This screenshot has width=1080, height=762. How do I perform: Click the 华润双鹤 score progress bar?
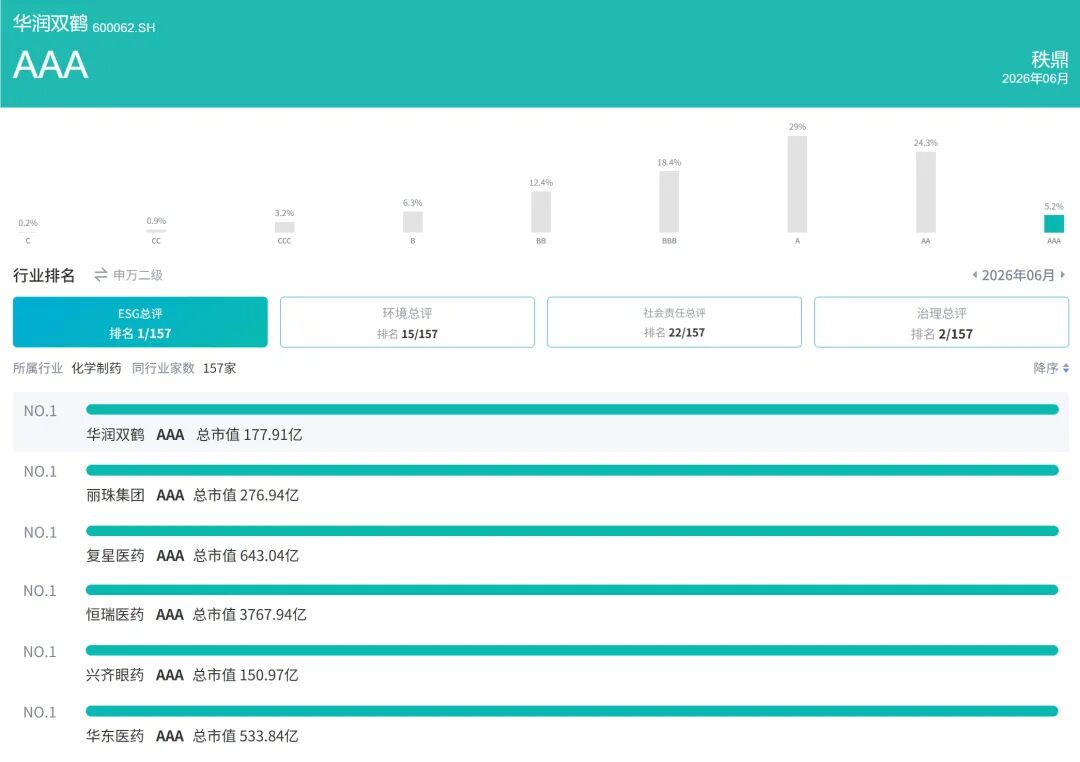point(572,410)
